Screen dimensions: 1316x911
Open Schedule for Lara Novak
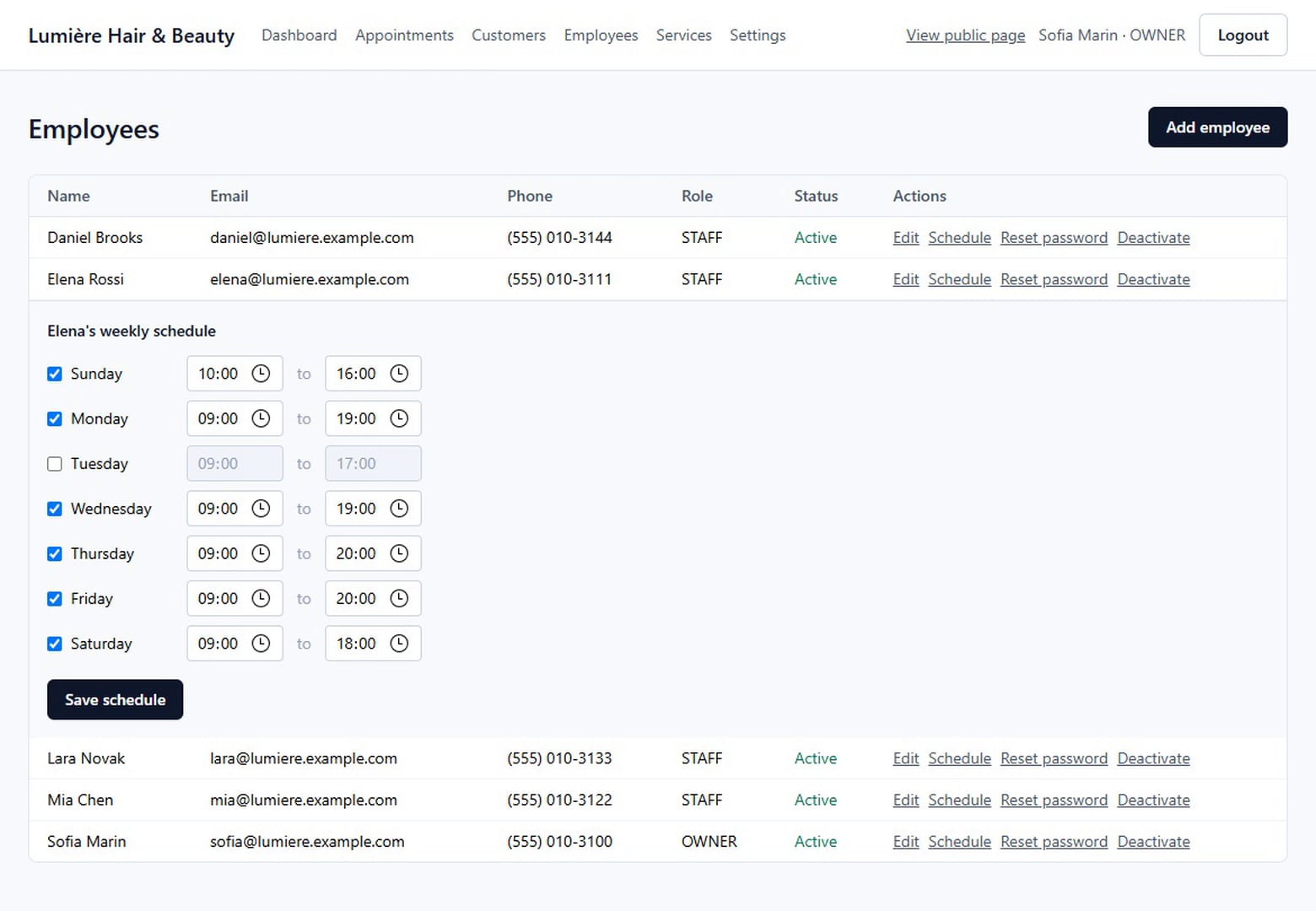(x=959, y=758)
